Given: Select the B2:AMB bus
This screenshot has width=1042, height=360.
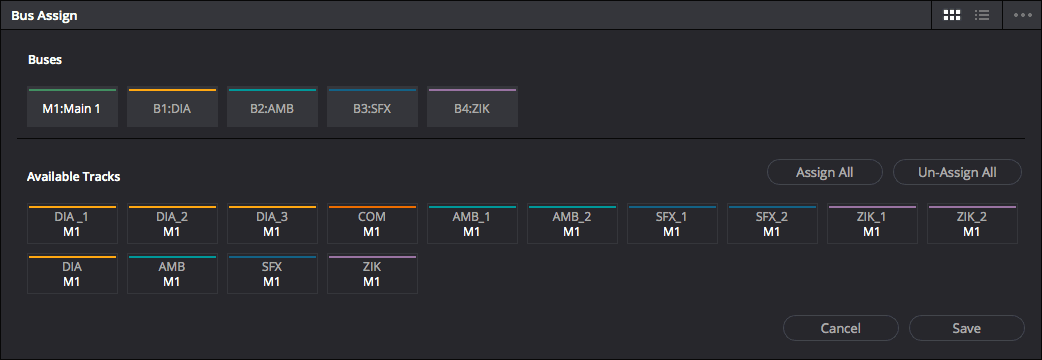Looking at the screenshot, I should 272,107.
